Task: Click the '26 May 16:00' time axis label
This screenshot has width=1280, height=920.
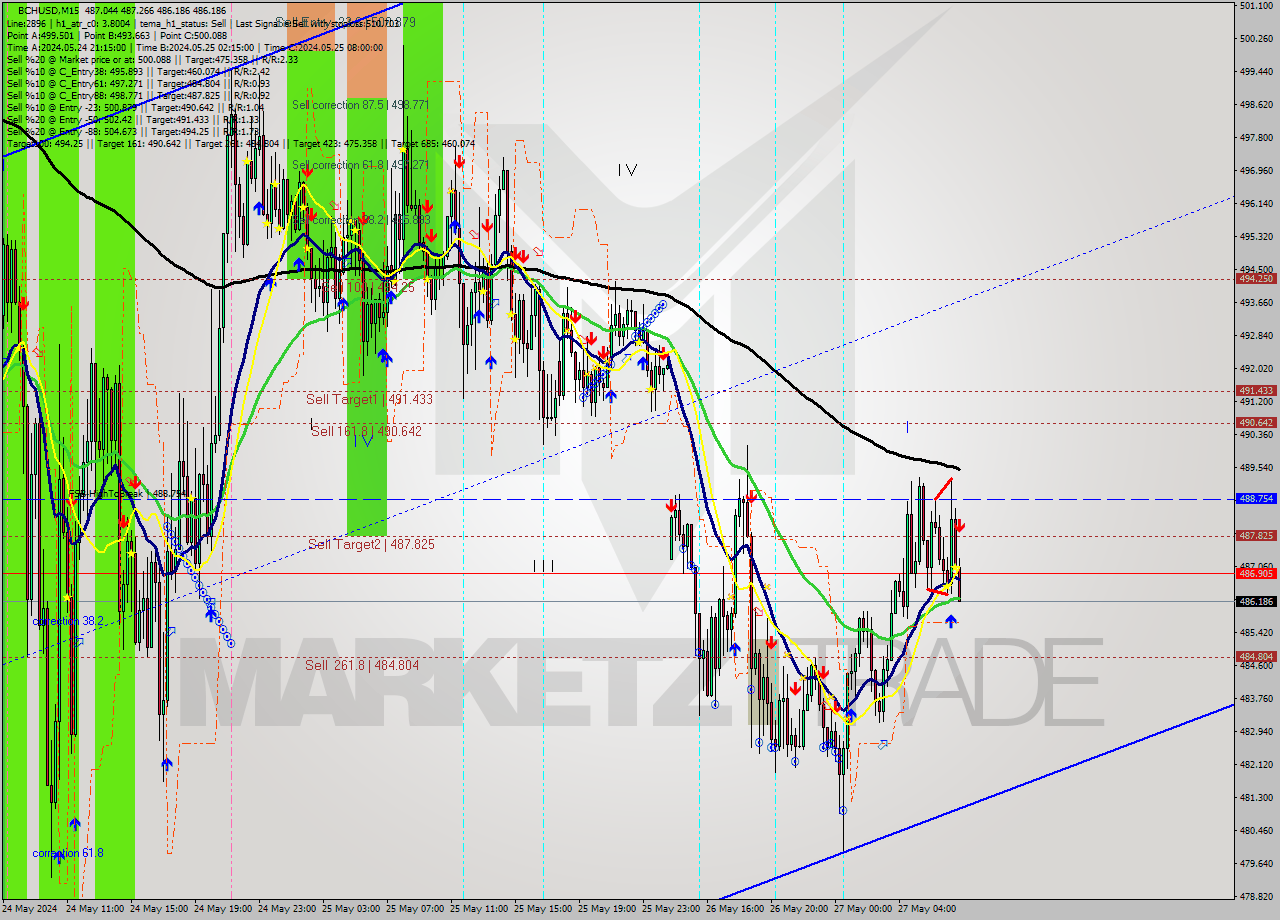Action: (x=737, y=909)
